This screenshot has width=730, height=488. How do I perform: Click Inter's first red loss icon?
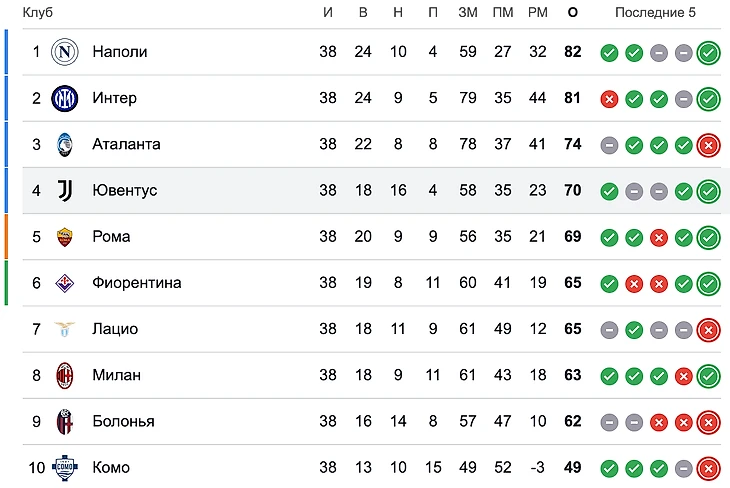pyautogui.click(x=609, y=98)
